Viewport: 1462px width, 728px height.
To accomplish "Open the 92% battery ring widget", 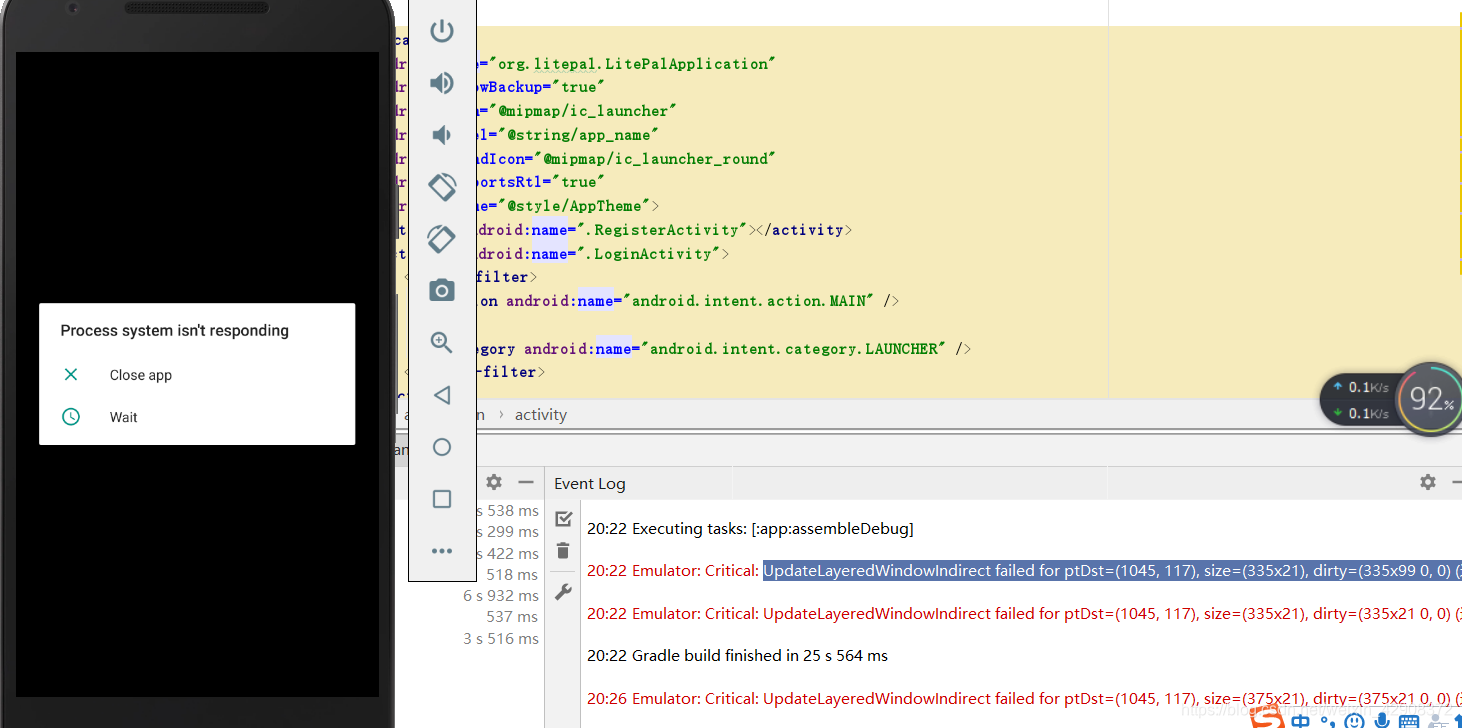I will [1428, 398].
